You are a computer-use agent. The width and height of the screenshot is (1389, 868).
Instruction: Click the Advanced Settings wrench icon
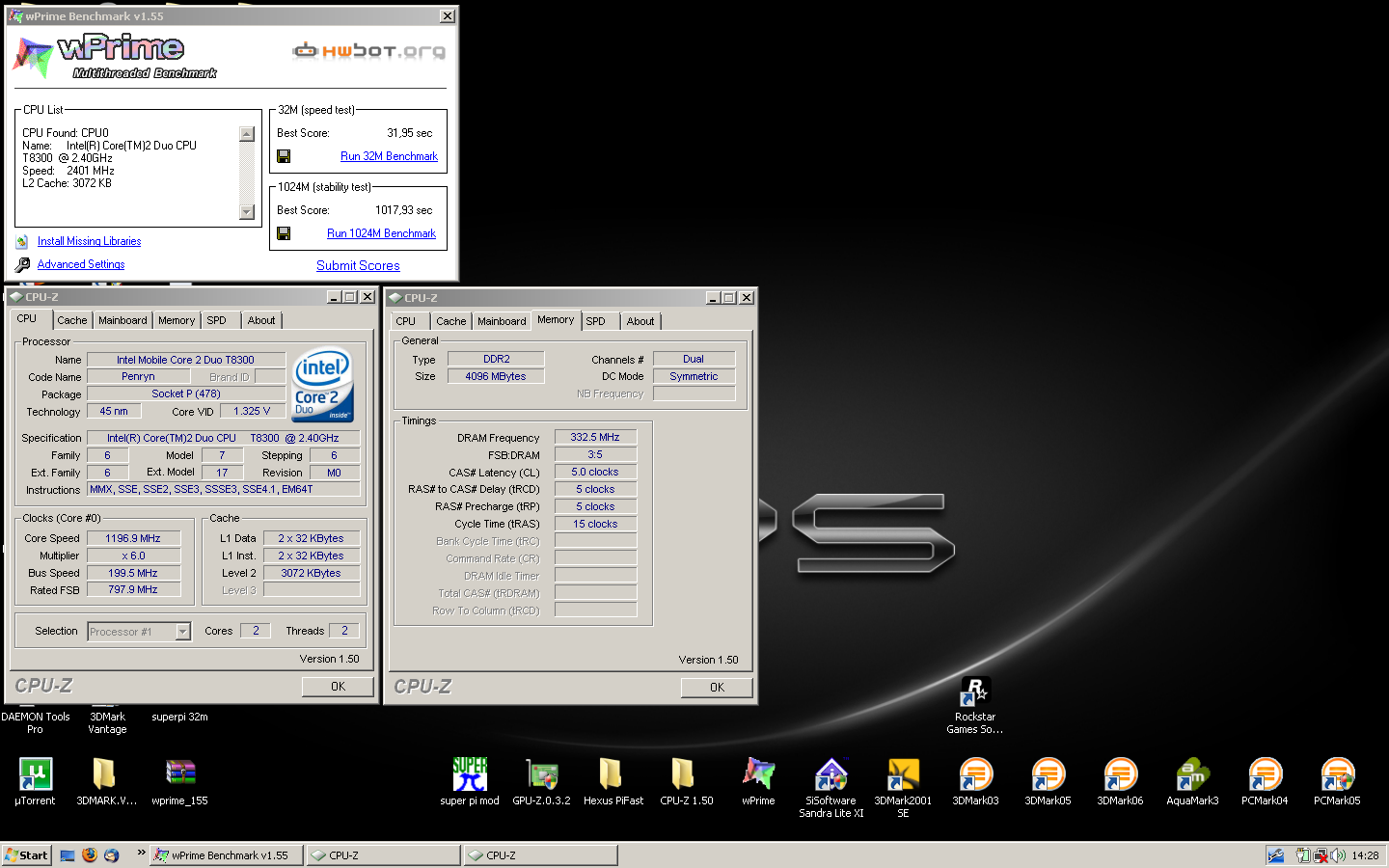22,264
